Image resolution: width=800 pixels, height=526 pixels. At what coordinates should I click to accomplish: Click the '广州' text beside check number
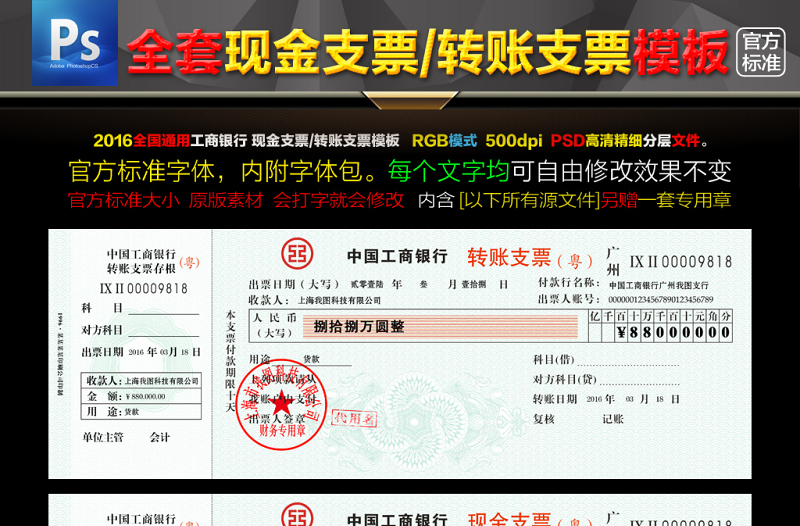(x=613, y=261)
